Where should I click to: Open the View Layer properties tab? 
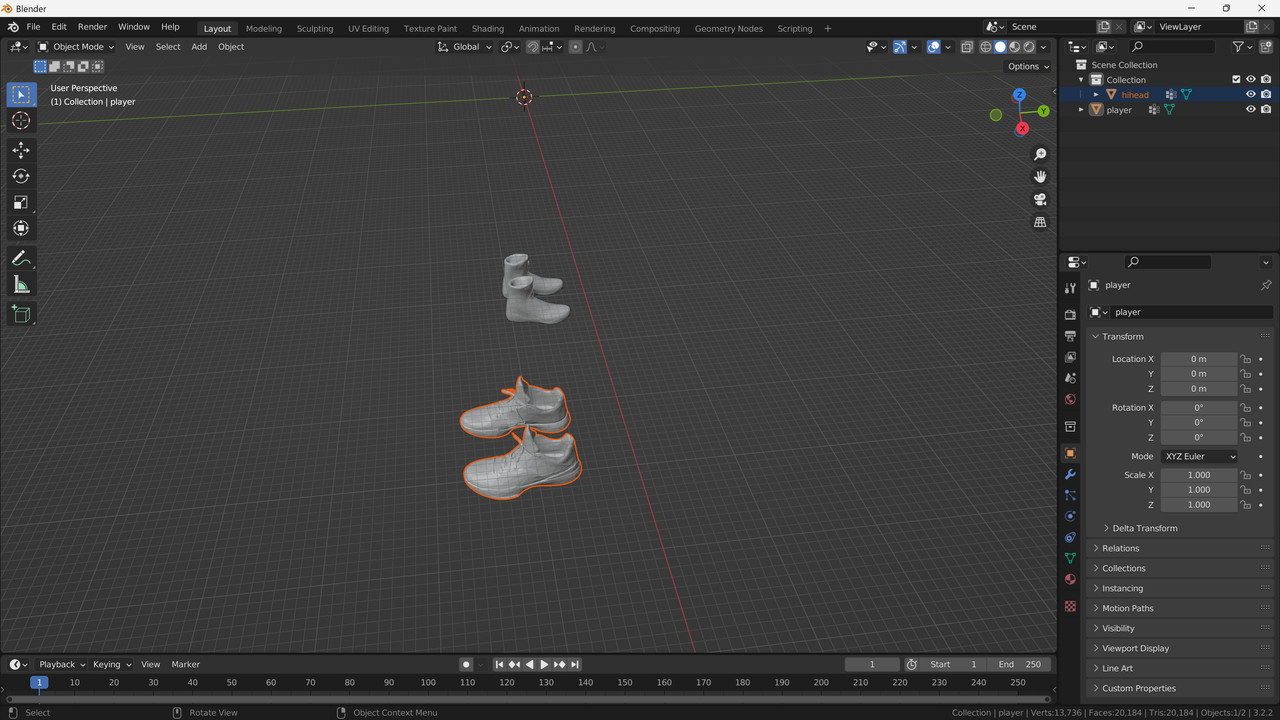tap(1070, 357)
